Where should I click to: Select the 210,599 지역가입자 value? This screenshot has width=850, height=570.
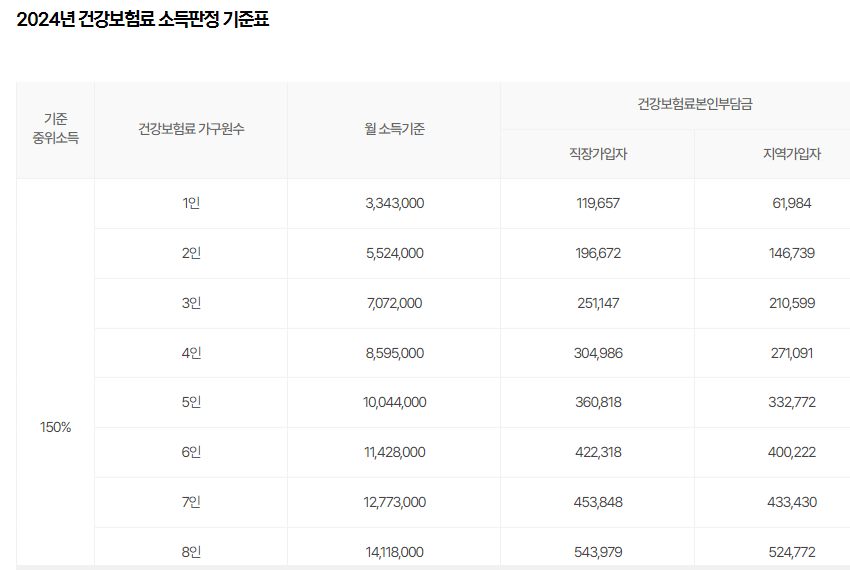pos(791,303)
